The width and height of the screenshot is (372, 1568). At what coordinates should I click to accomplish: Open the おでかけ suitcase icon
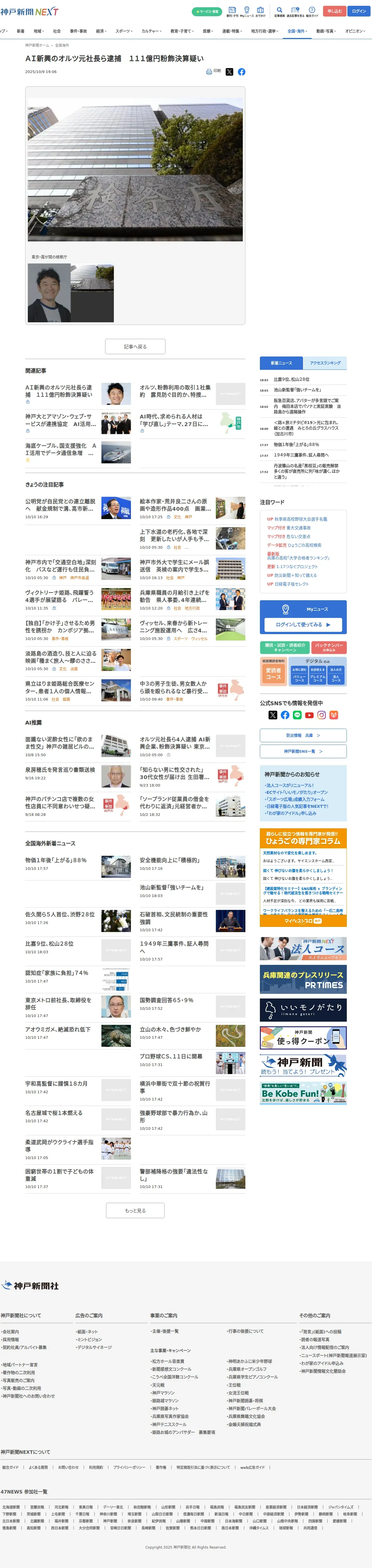[260, 12]
